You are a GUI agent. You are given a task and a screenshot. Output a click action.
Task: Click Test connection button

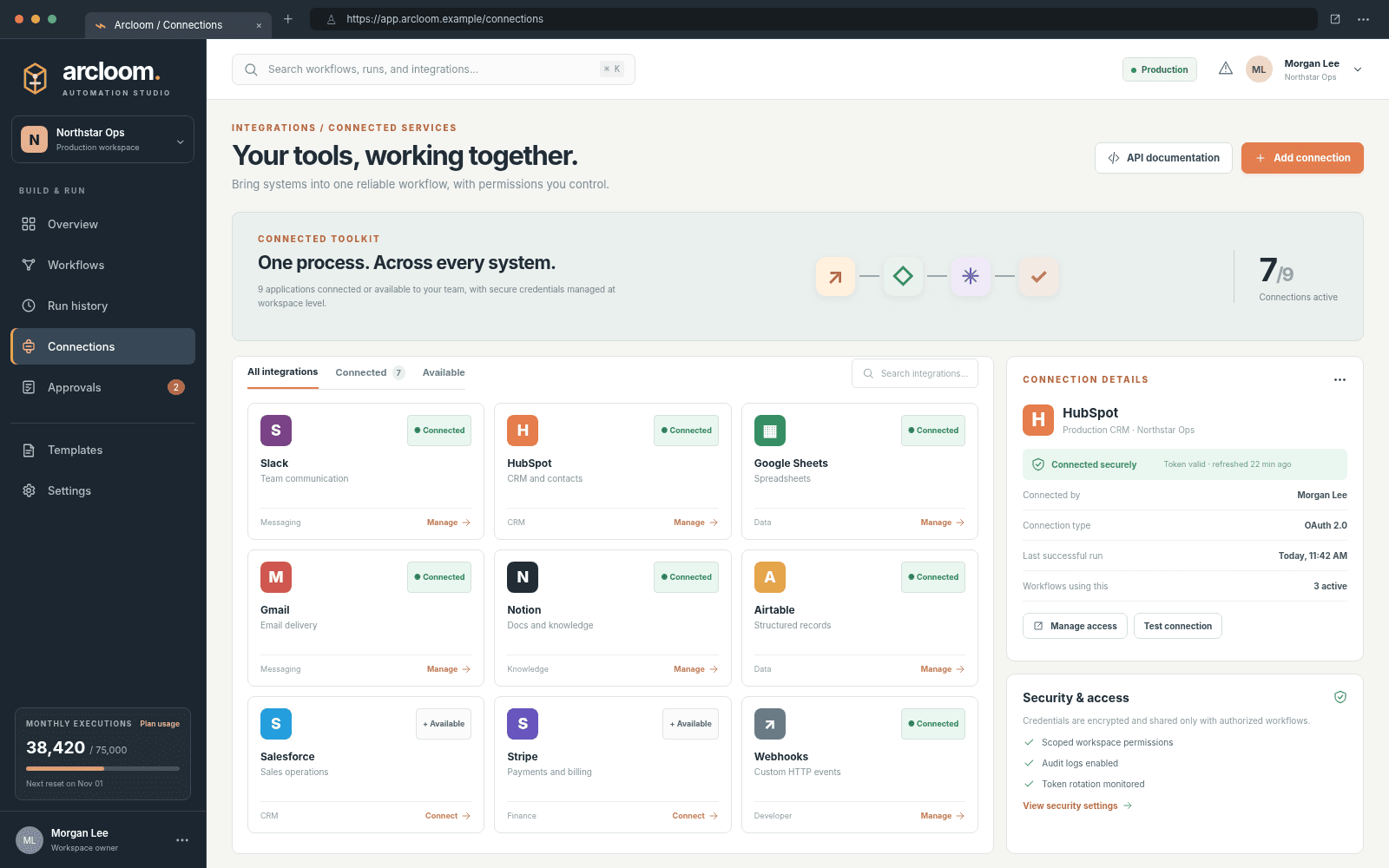coord(1177,626)
